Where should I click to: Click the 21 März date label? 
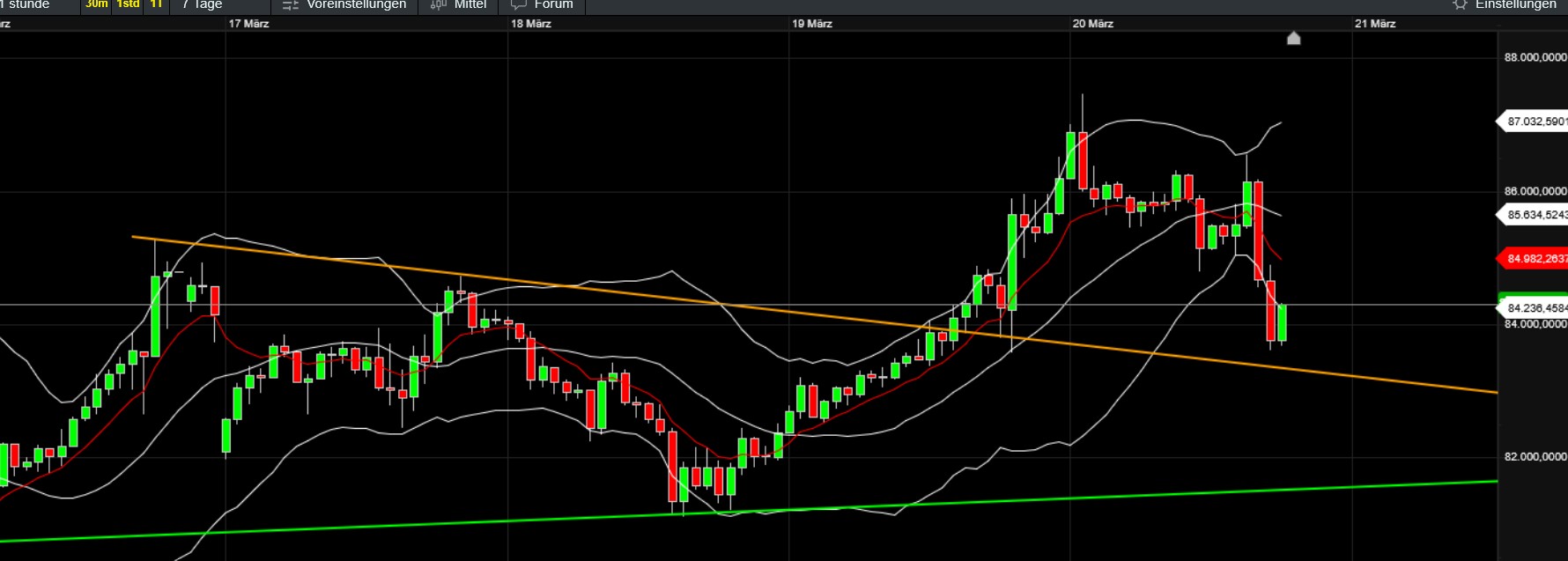point(1375,24)
